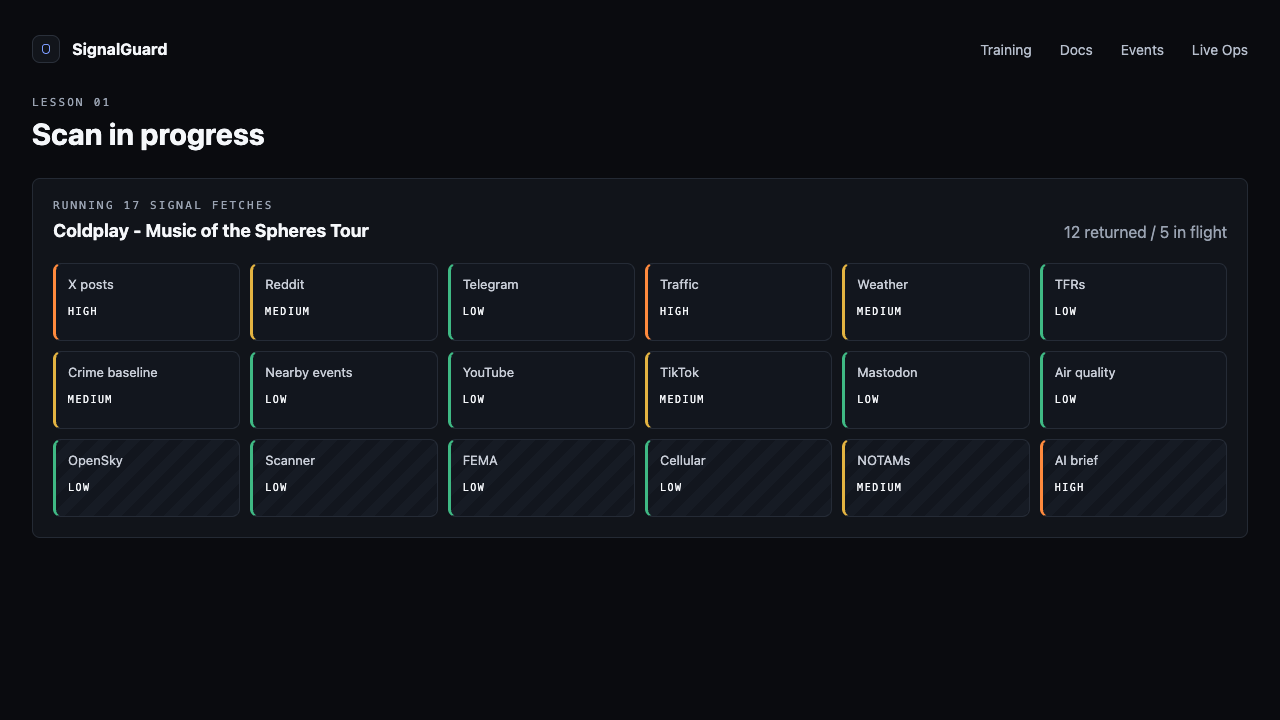The image size is (1280, 720).
Task: Open the Reddit signal card
Action: (x=344, y=302)
